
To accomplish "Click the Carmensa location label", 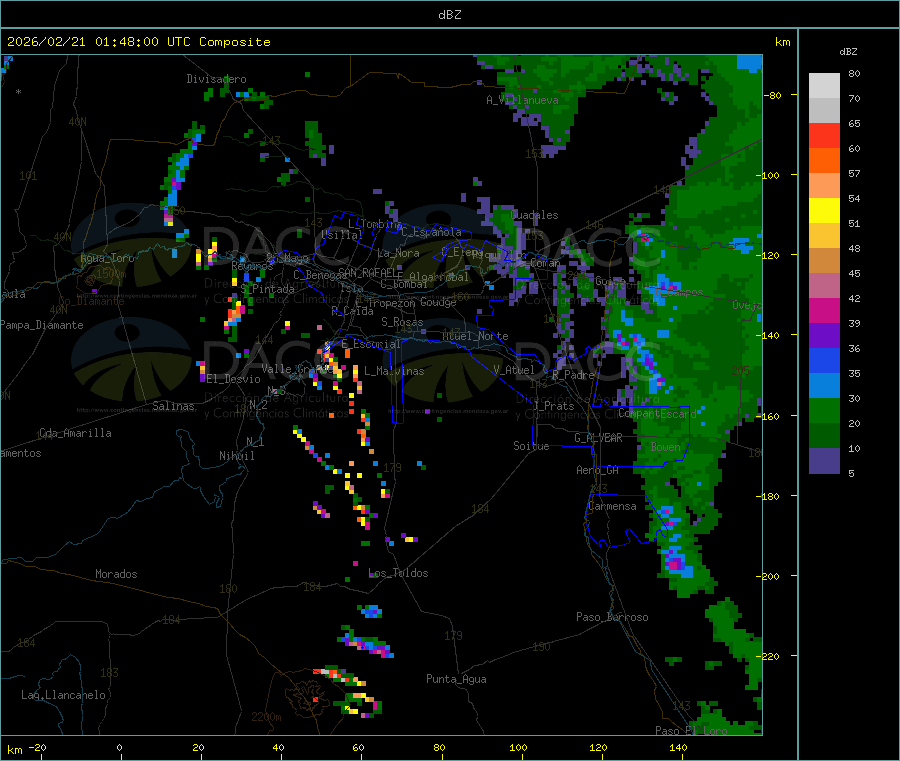I will point(612,506).
